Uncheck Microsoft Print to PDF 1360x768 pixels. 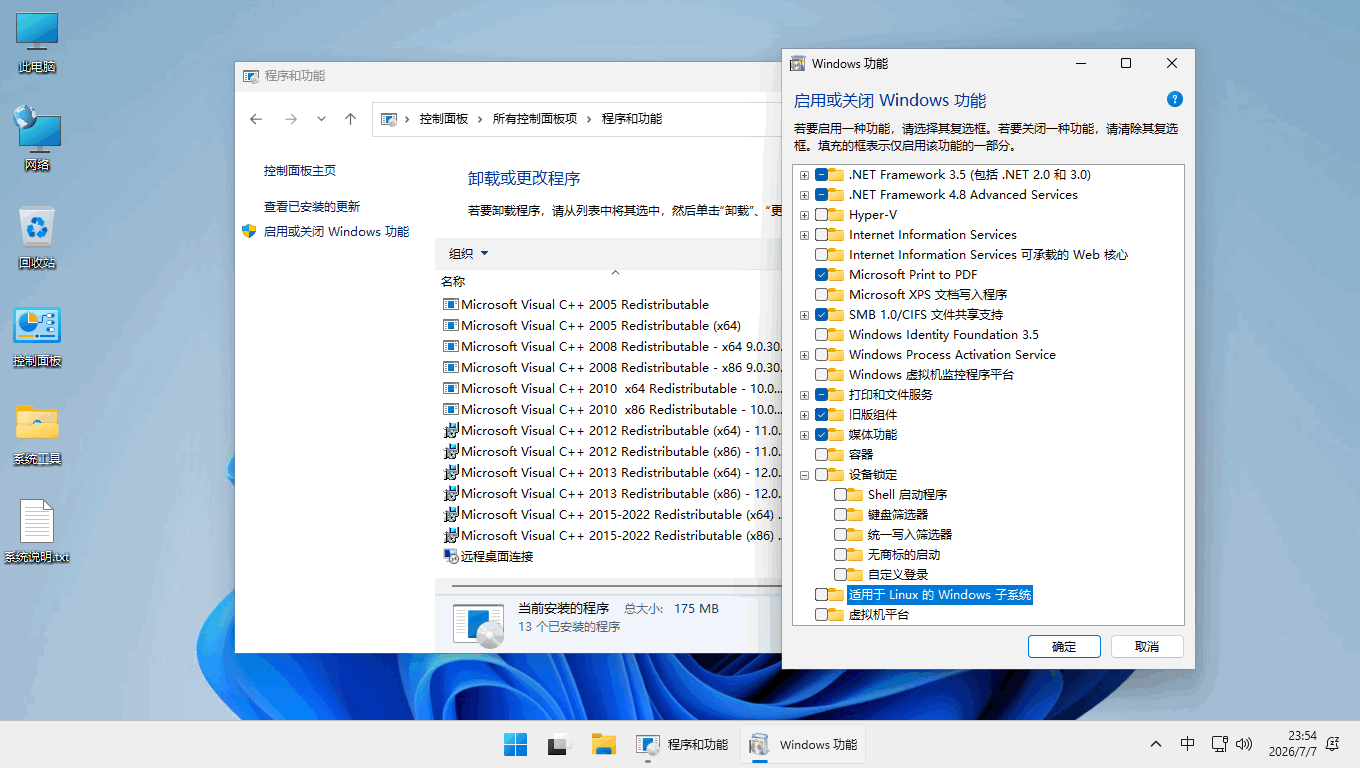tap(822, 275)
